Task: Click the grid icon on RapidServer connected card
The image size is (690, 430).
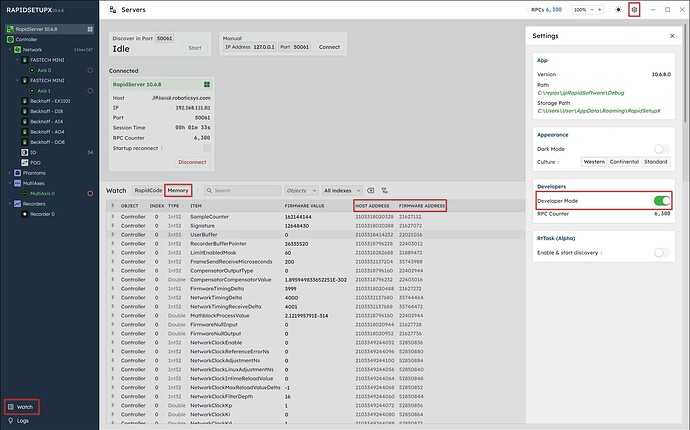Action: click(206, 85)
